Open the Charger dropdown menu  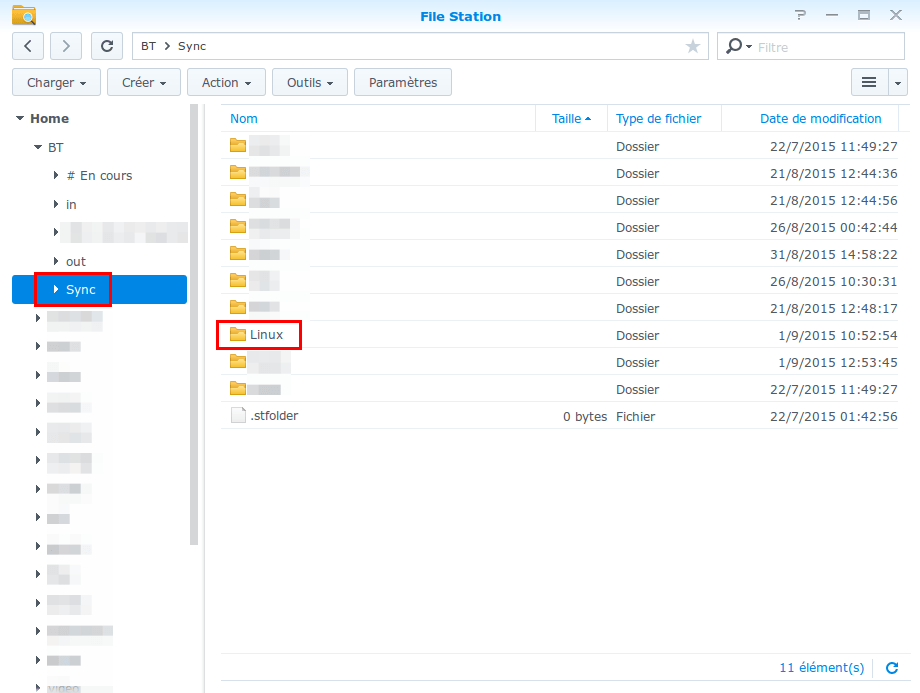tap(56, 82)
